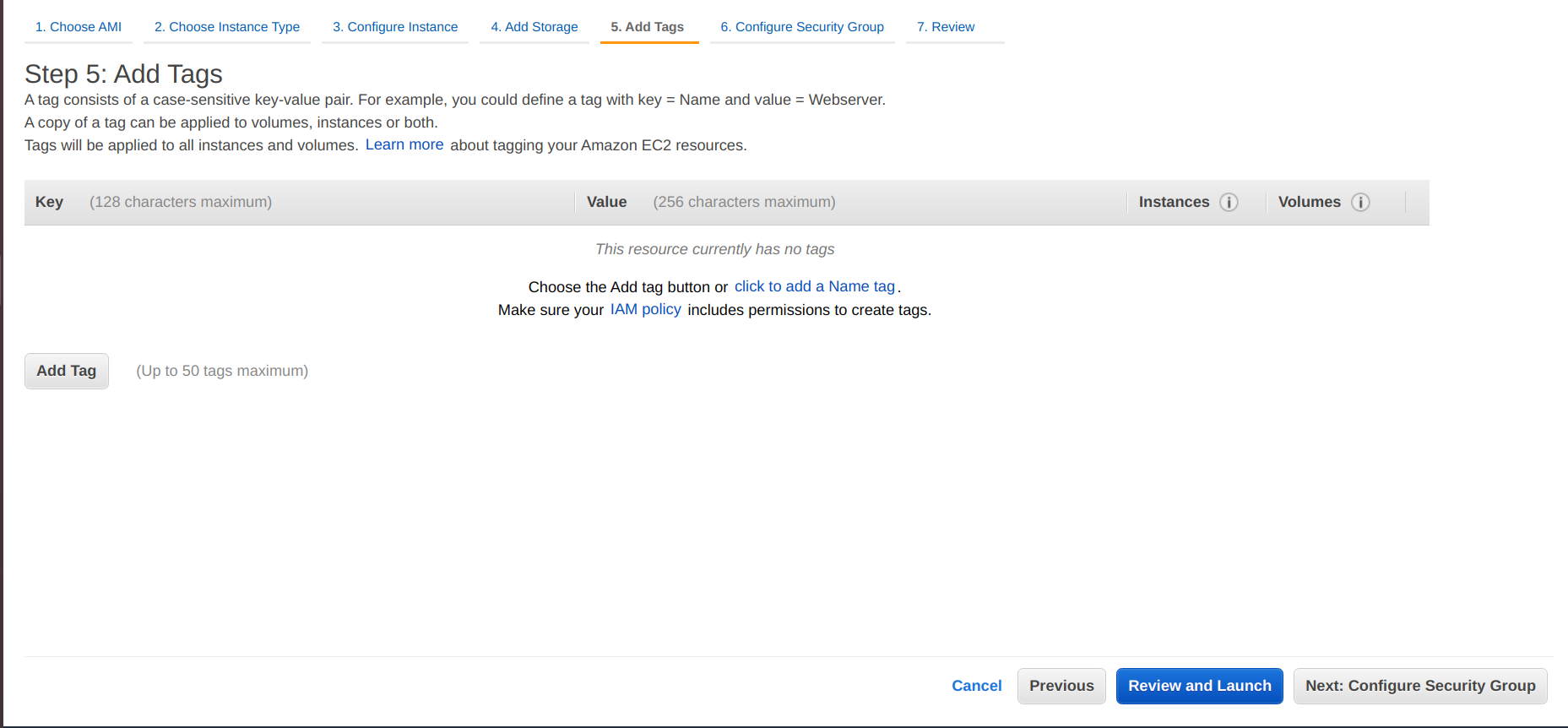Image resolution: width=1568 pixels, height=728 pixels.
Task: Click the Key column header
Action: (x=49, y=202)
